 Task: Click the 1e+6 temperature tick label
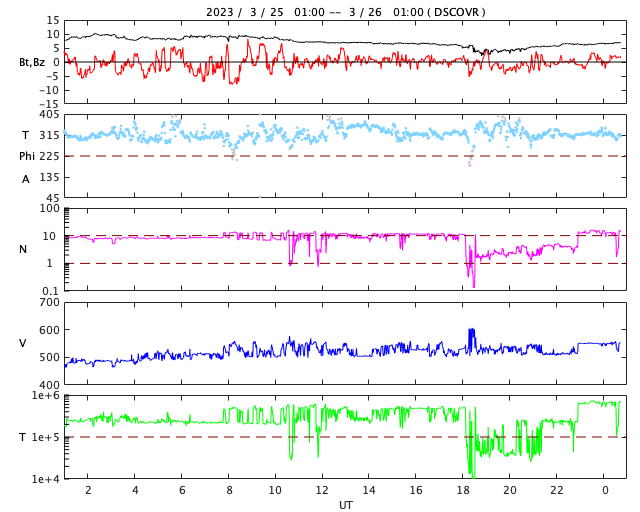(x=45, y=396)
